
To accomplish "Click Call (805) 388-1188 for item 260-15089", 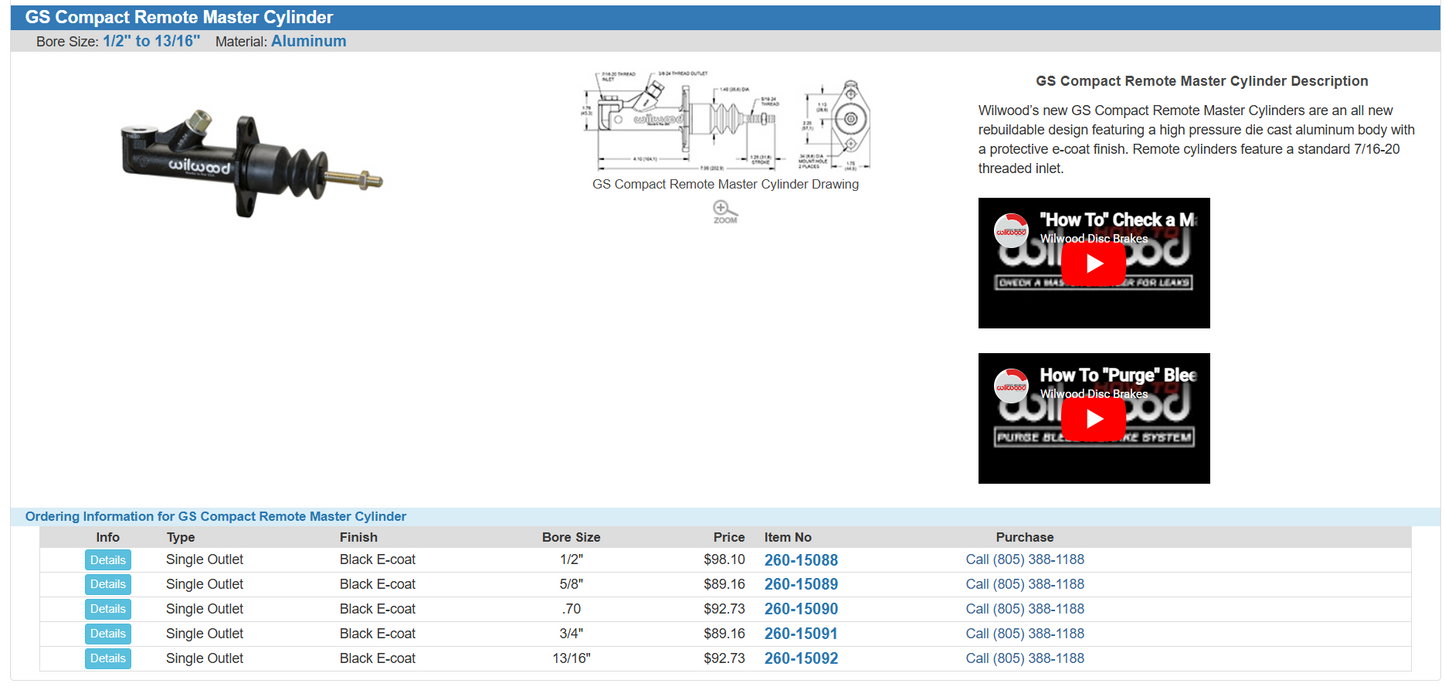I will 1025,584.
